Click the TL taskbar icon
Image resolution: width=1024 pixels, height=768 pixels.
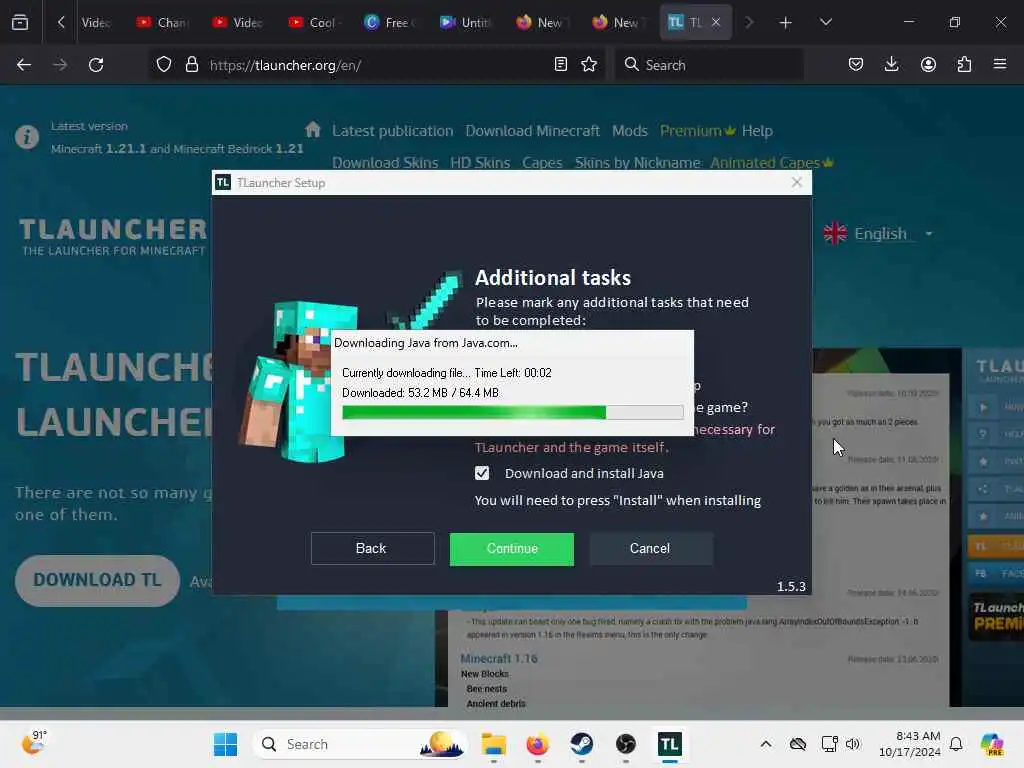click(x=669, y=744)
